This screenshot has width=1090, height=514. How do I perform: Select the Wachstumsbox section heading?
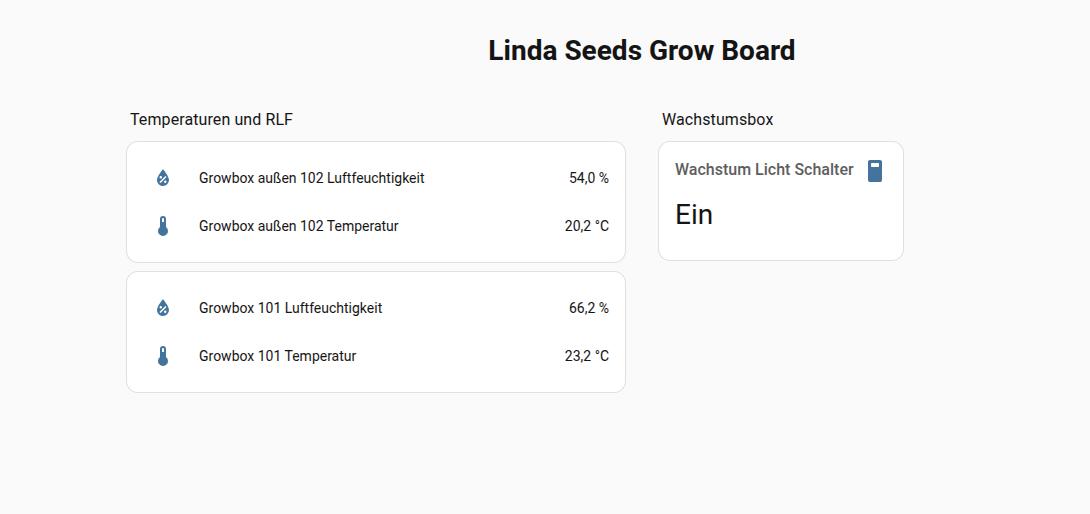717,120
